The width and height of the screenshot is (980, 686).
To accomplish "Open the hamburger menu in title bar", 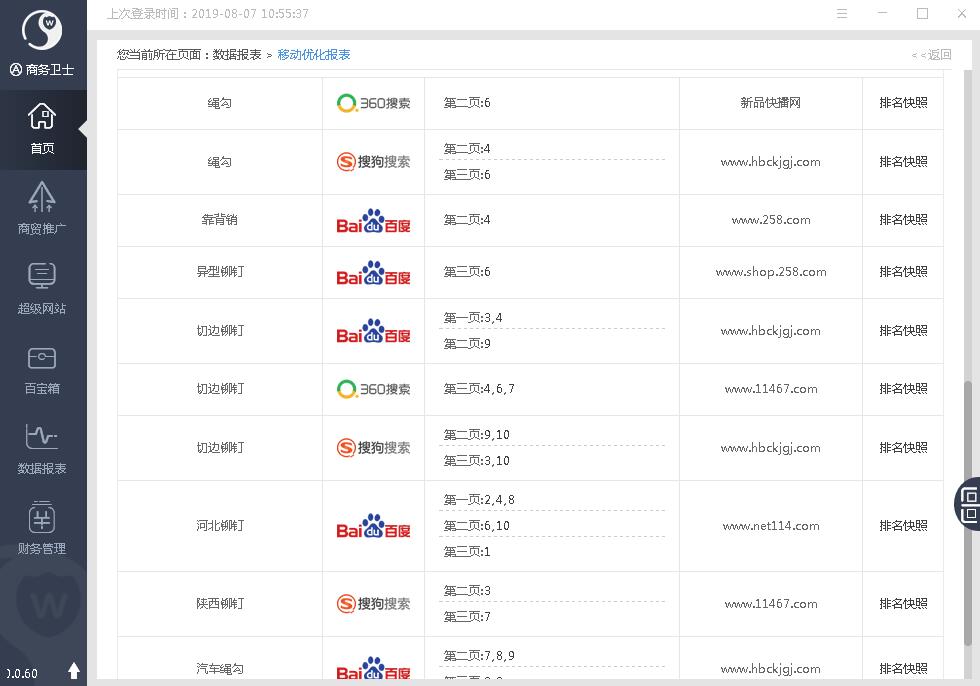I will coord(842,14).
